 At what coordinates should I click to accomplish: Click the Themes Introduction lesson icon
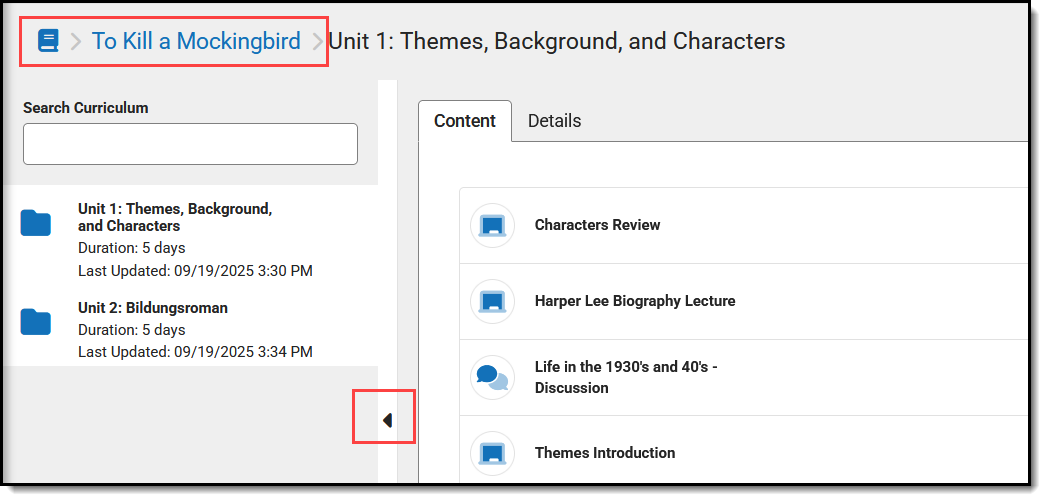point(492,453)
